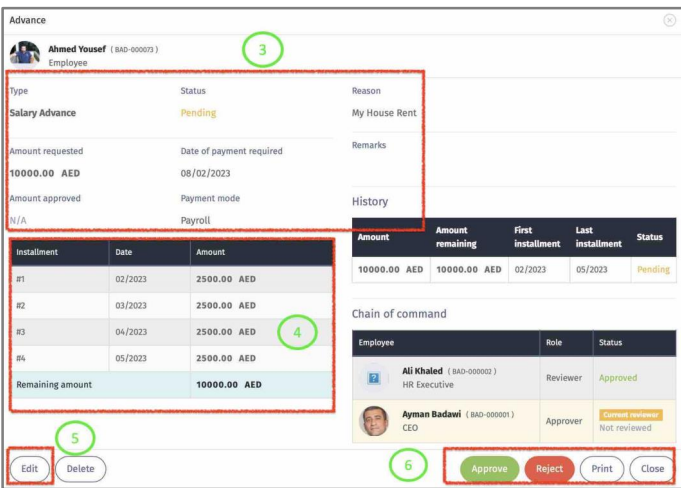The image size is (681, 488).
Task: Click the Ahmed Yousef employee name
Action: tap(76, 49)
